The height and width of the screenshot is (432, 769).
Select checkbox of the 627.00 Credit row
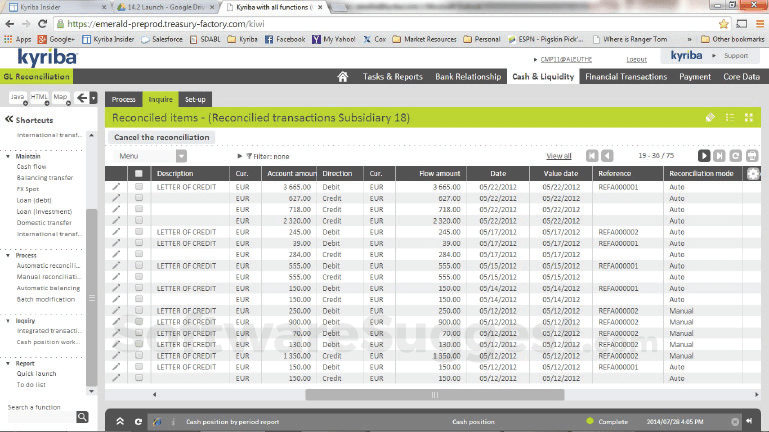click(139, 198)
